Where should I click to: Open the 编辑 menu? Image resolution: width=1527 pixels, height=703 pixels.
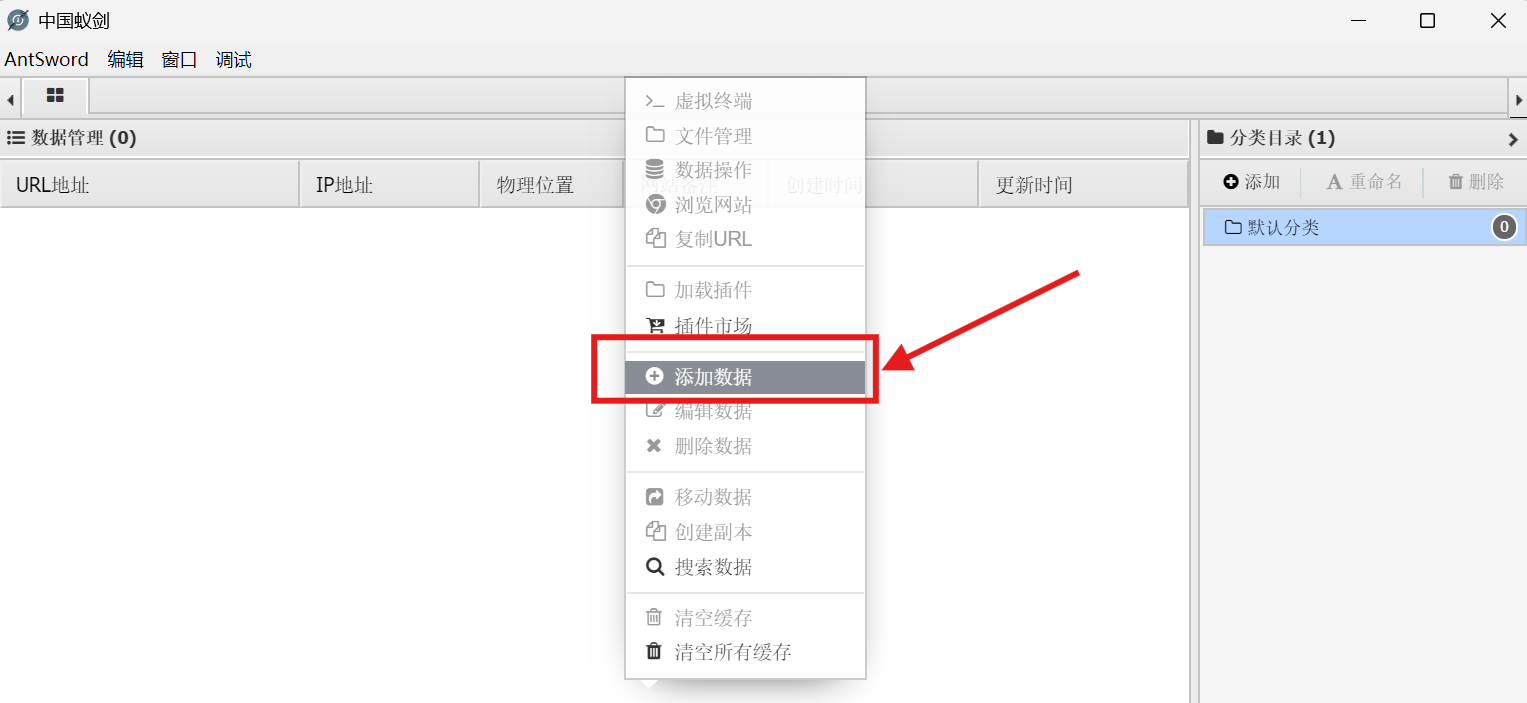(126, 60)
